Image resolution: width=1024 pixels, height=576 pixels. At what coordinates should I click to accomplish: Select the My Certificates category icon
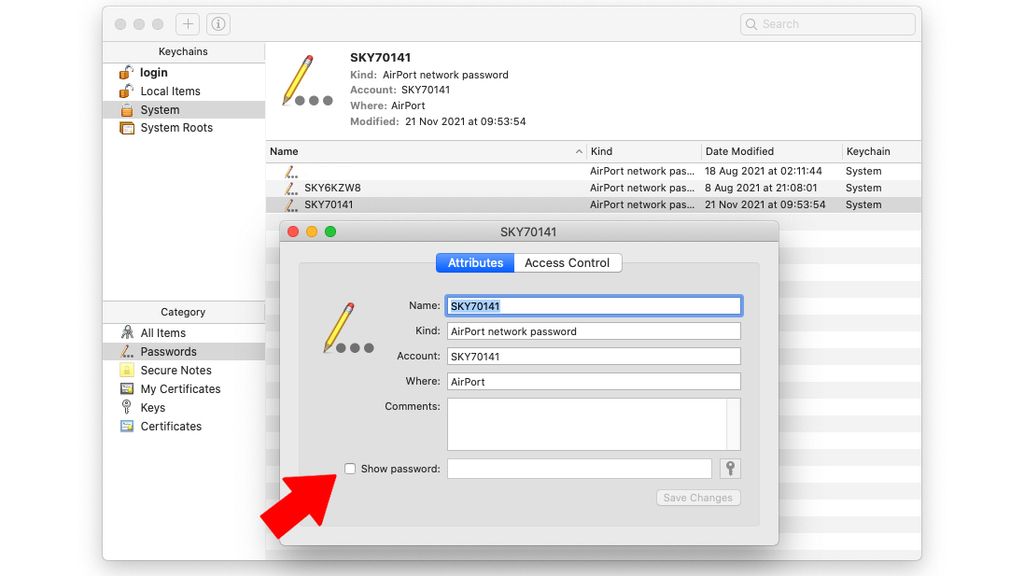[129, 389]
